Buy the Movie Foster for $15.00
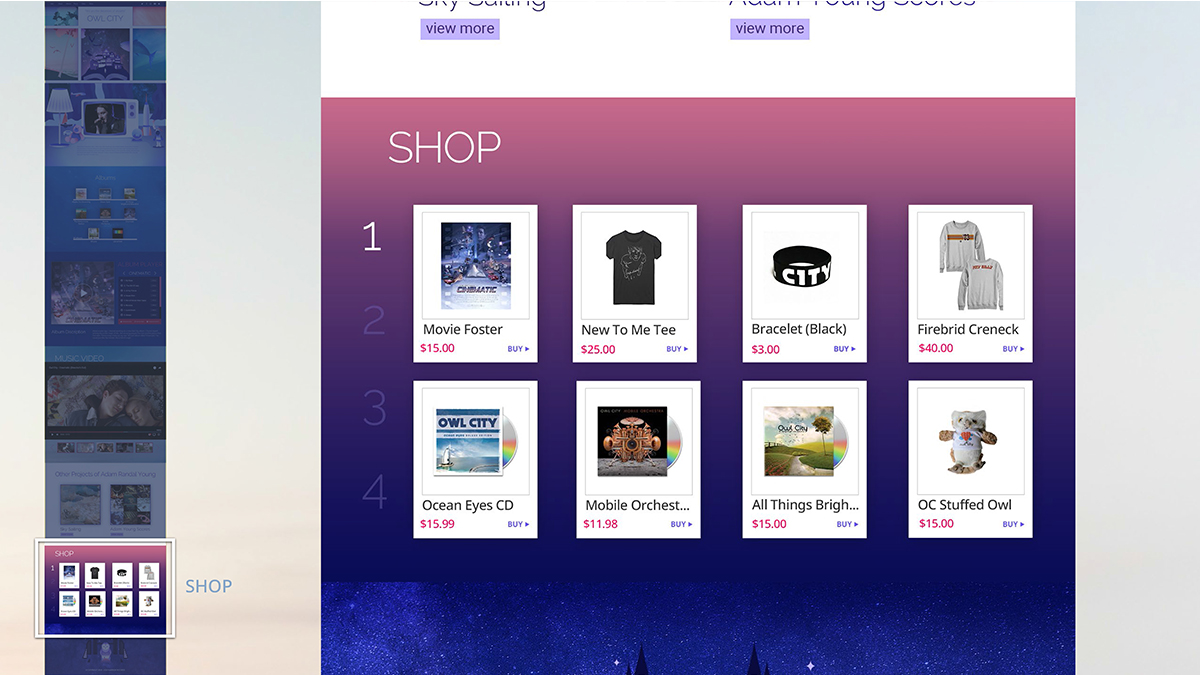The height and width of the screenshot is (675, 1200). point(518,349)
